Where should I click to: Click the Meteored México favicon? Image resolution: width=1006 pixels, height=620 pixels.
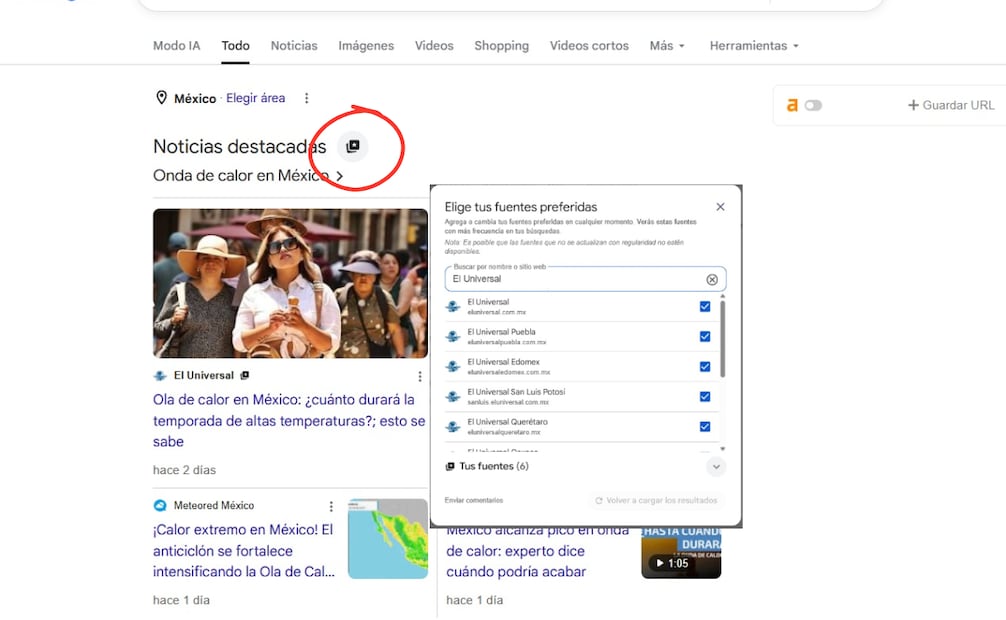[160, 506]
